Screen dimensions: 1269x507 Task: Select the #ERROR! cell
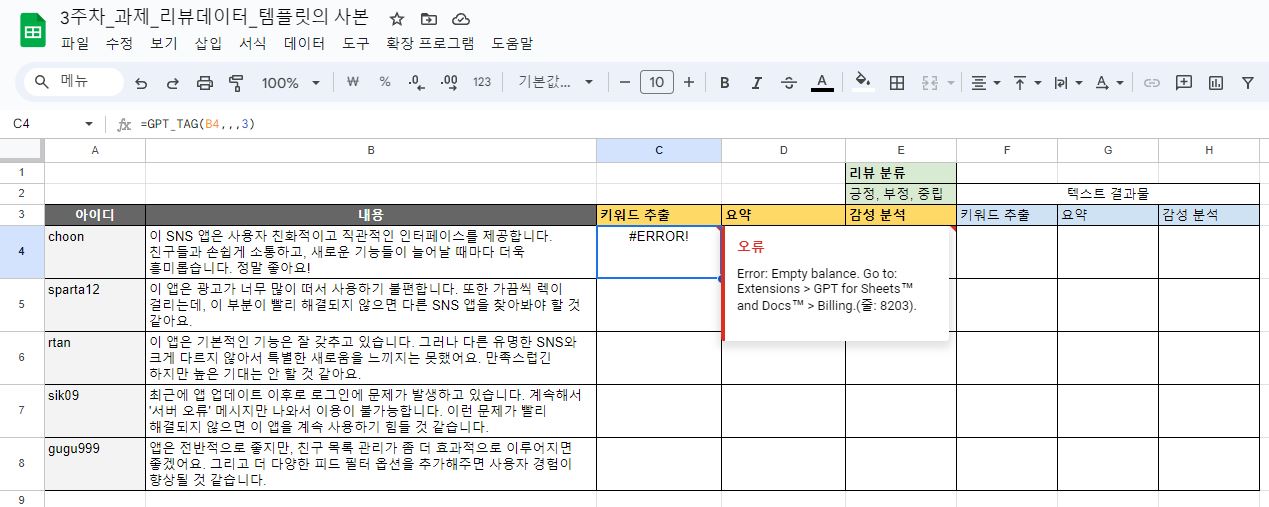pyautogui.click(x=659, y=252)
